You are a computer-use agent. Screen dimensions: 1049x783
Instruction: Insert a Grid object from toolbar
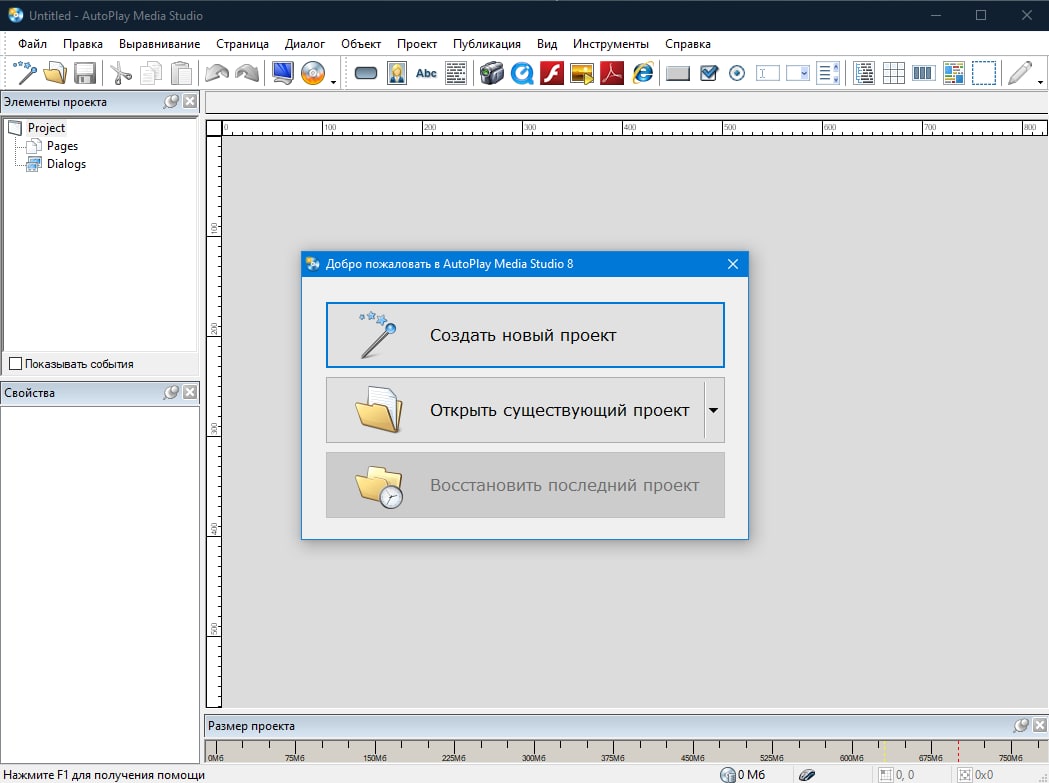894,73
